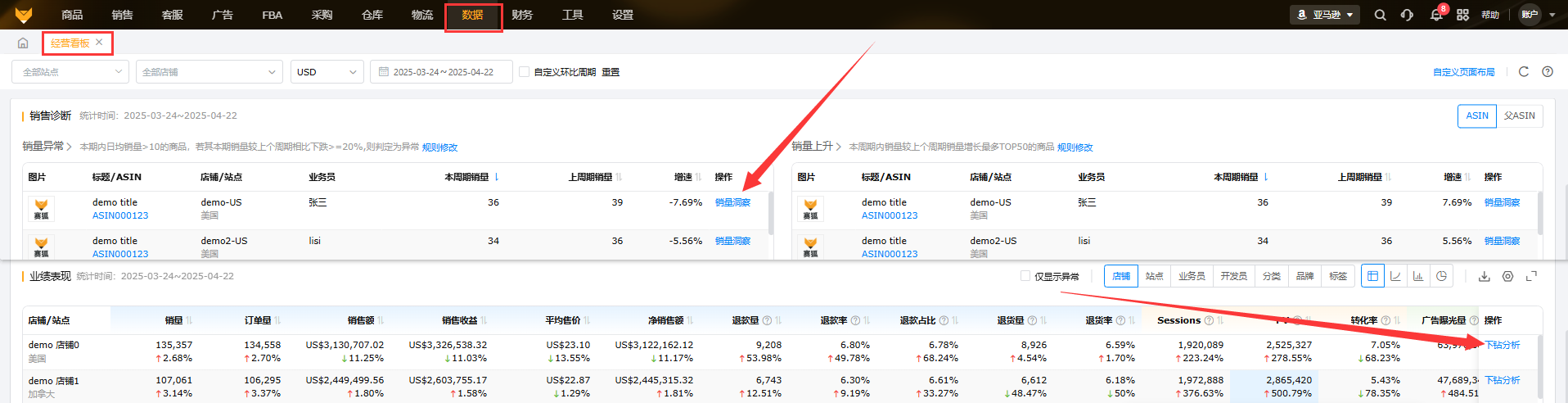Open ASIN000123 link for demo2-US in 销量异常
The width and height of the screenshot is (1568, 403).
[120, 254]
